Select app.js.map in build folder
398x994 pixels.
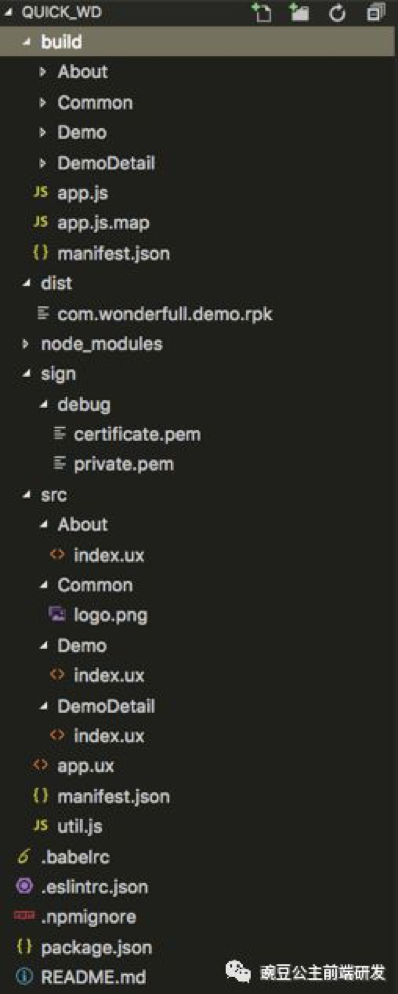tap(199, 223)
